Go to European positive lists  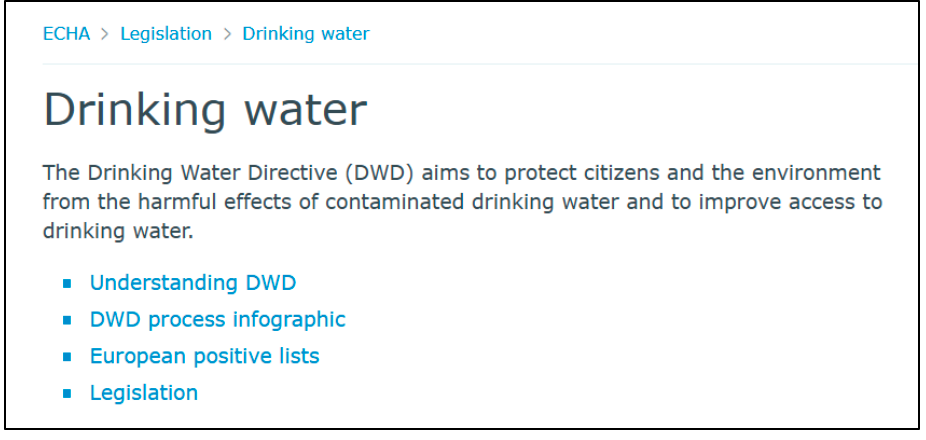coord(204,356)
